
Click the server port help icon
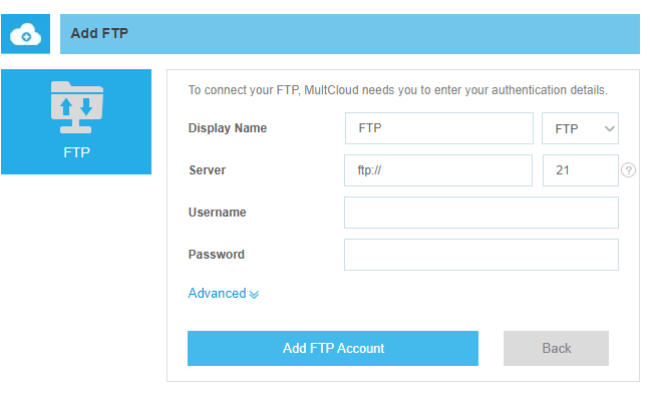(628, 170)
